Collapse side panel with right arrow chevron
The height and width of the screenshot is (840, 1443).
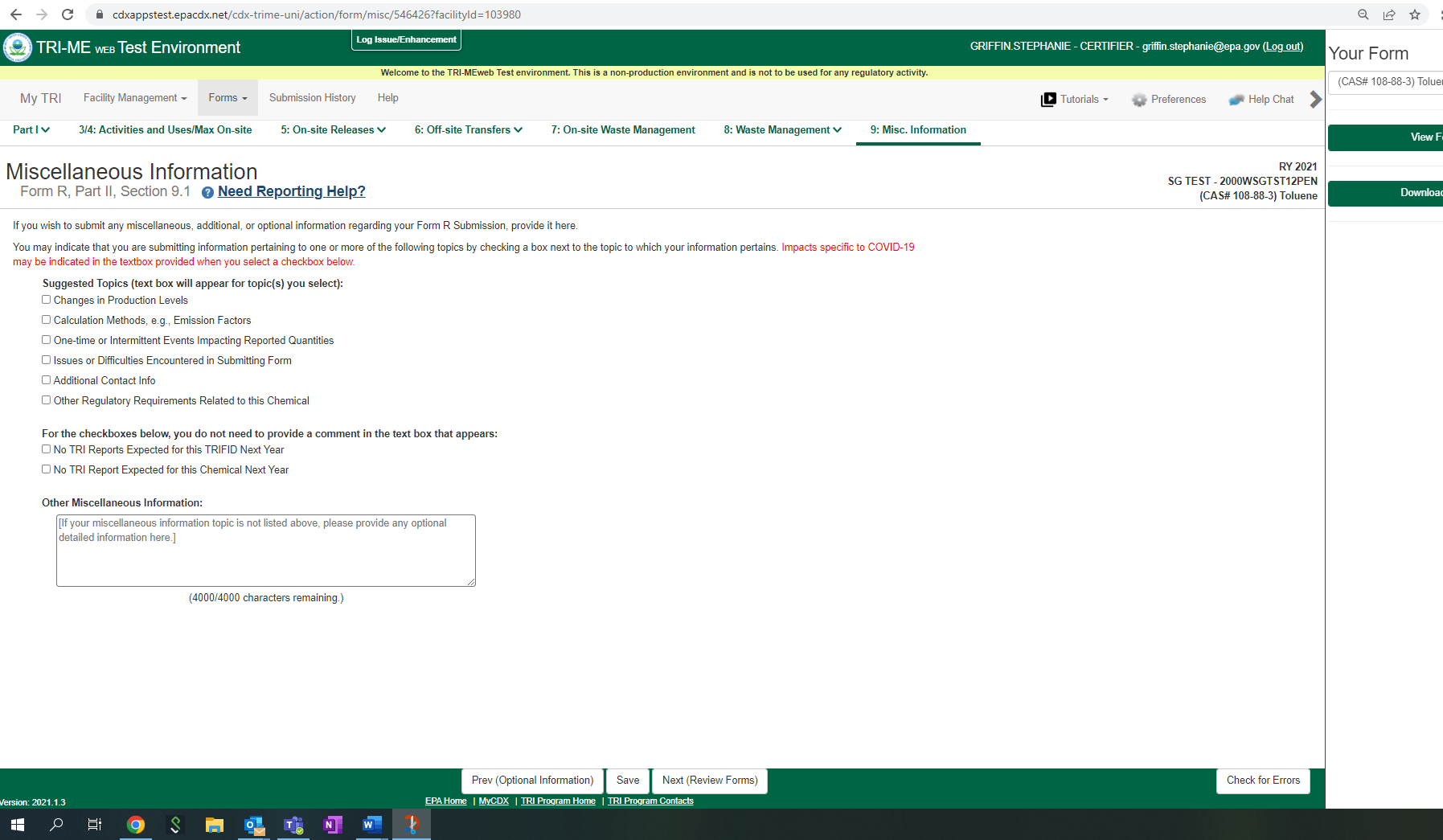tap(1315, 99)
